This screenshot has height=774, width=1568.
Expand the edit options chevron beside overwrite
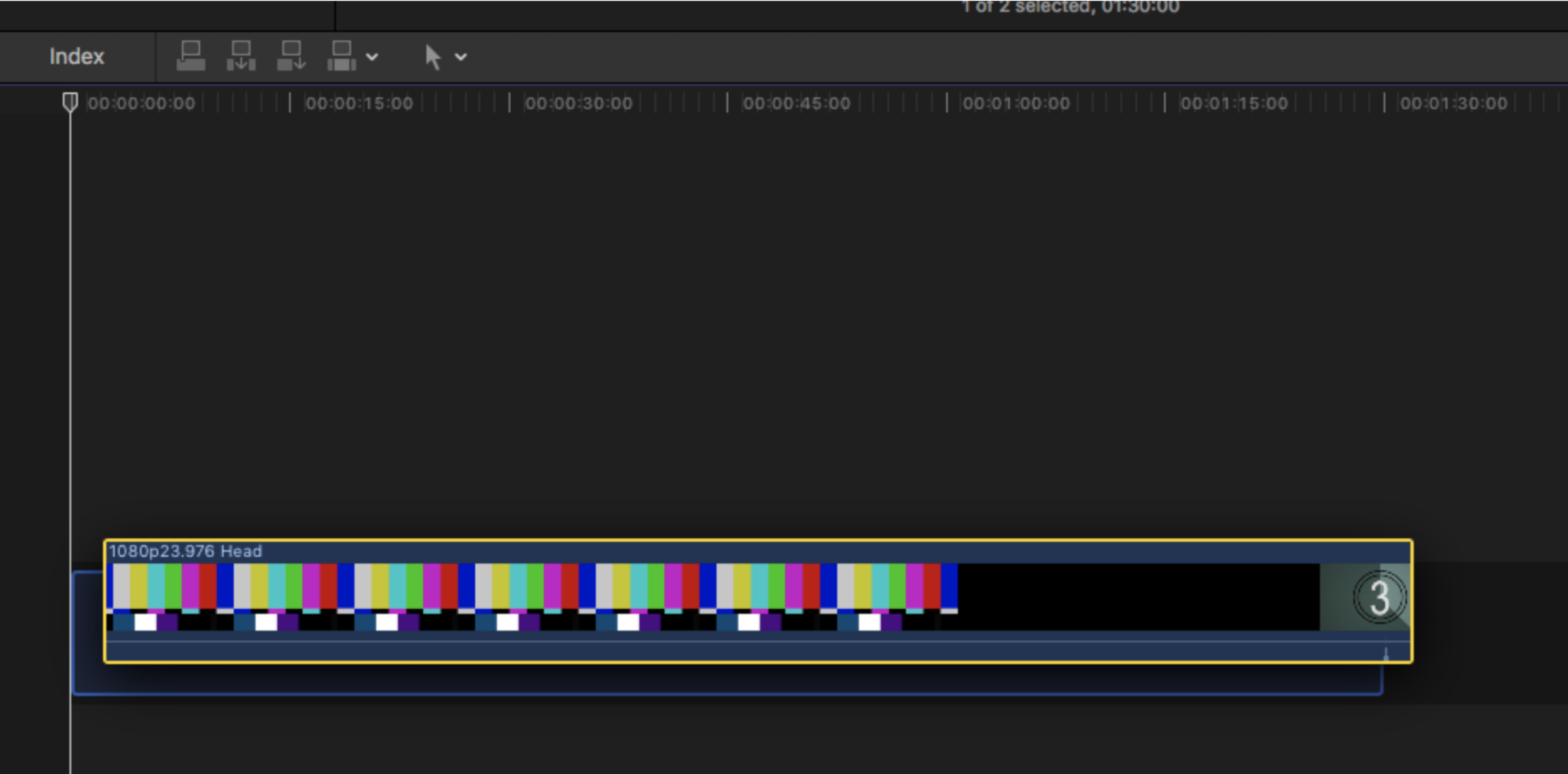372,57
